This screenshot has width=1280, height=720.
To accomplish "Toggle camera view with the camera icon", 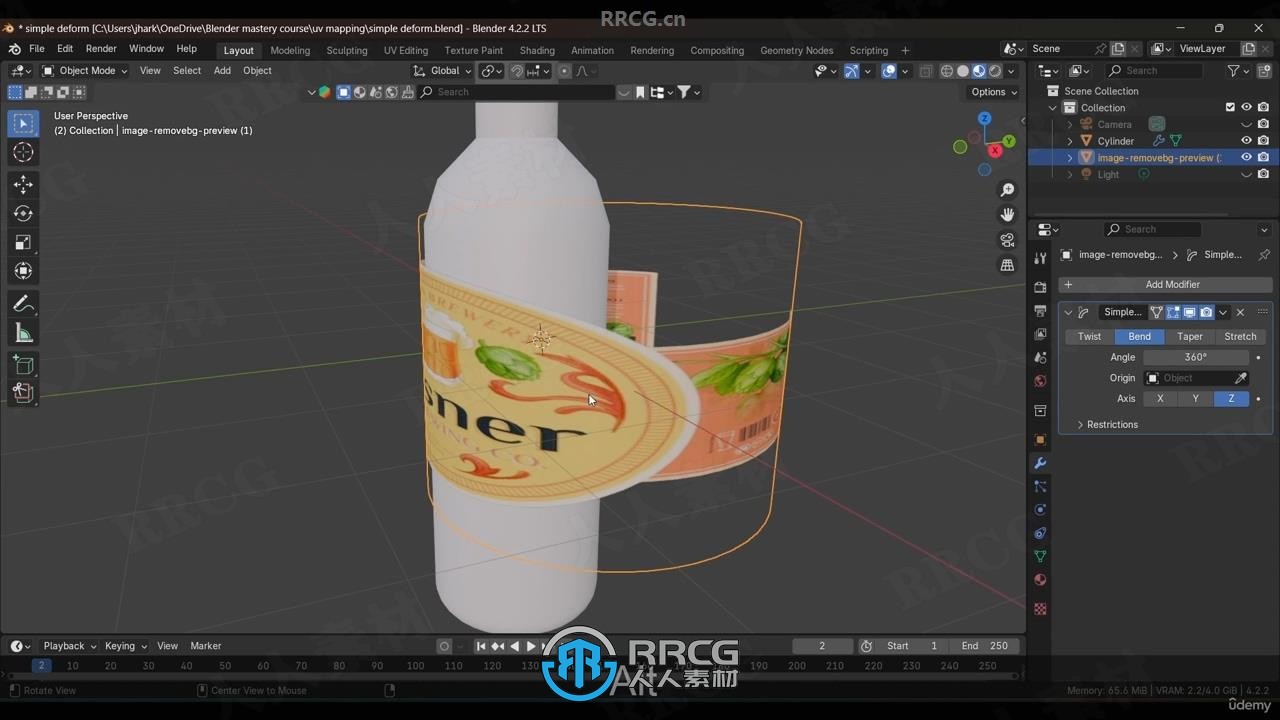I will 1007,240.
